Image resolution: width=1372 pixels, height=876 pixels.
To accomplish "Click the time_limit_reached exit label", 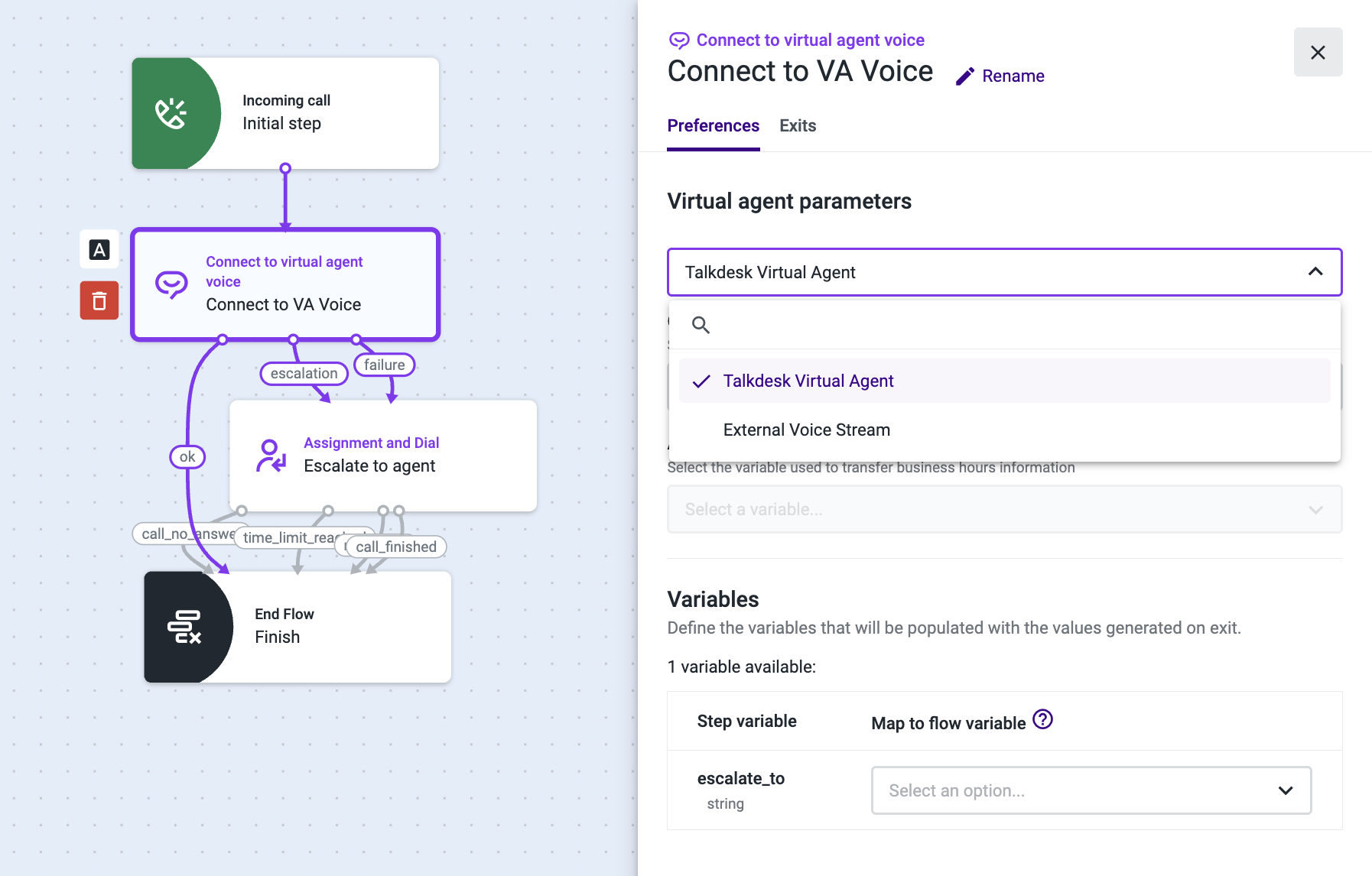I will tap(294, 537).
